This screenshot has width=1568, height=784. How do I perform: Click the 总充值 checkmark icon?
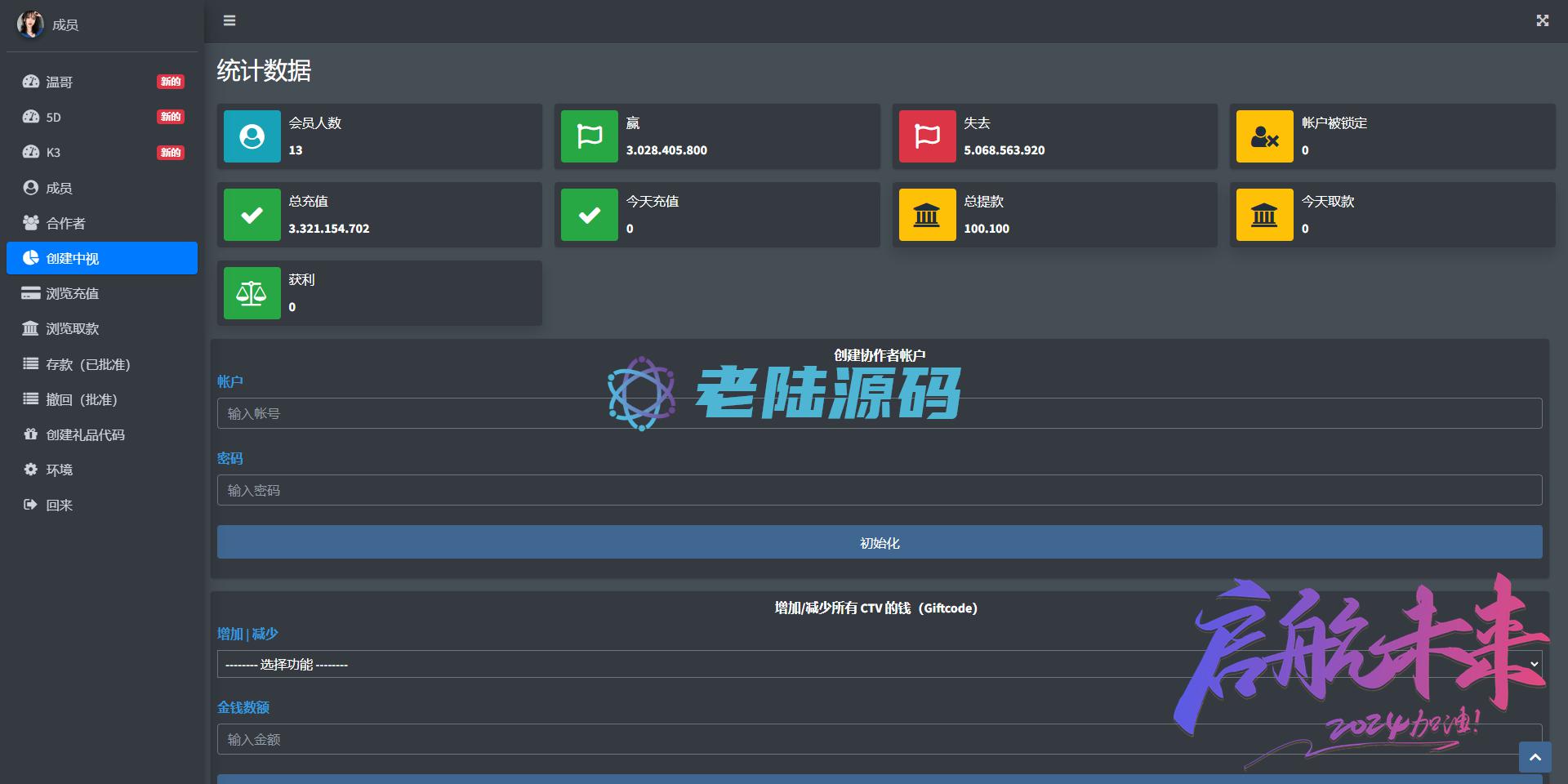click(x=252, y=215)
